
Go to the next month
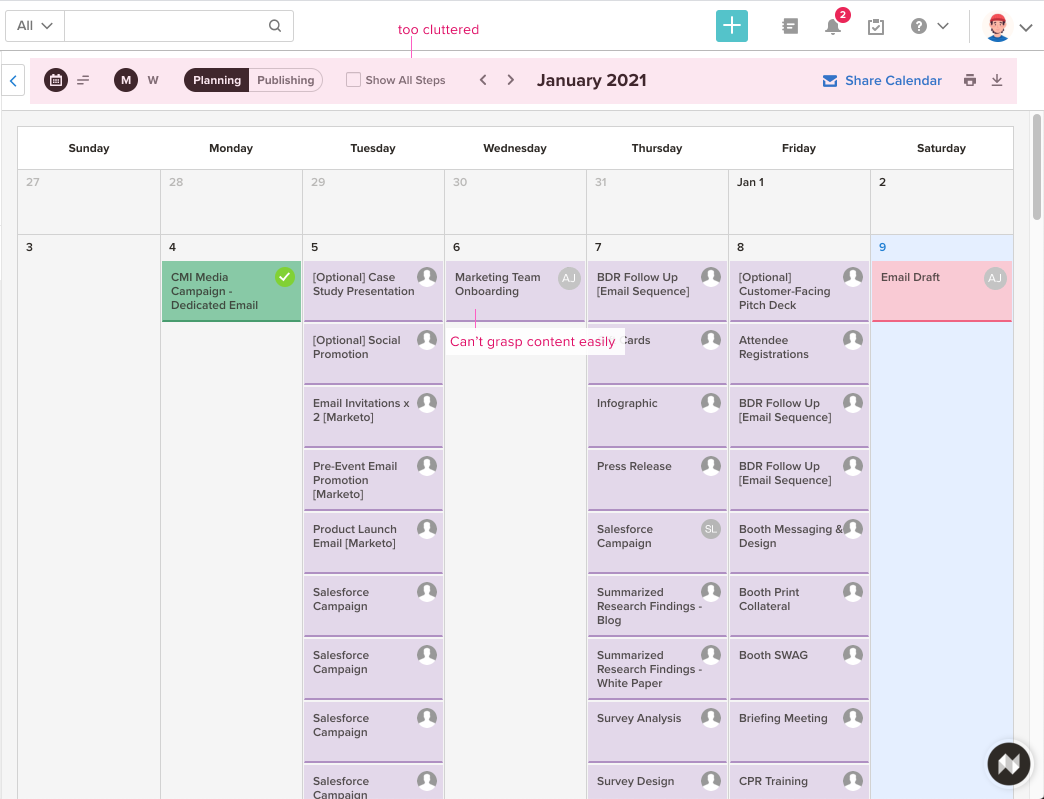click(x=511, y=80)
